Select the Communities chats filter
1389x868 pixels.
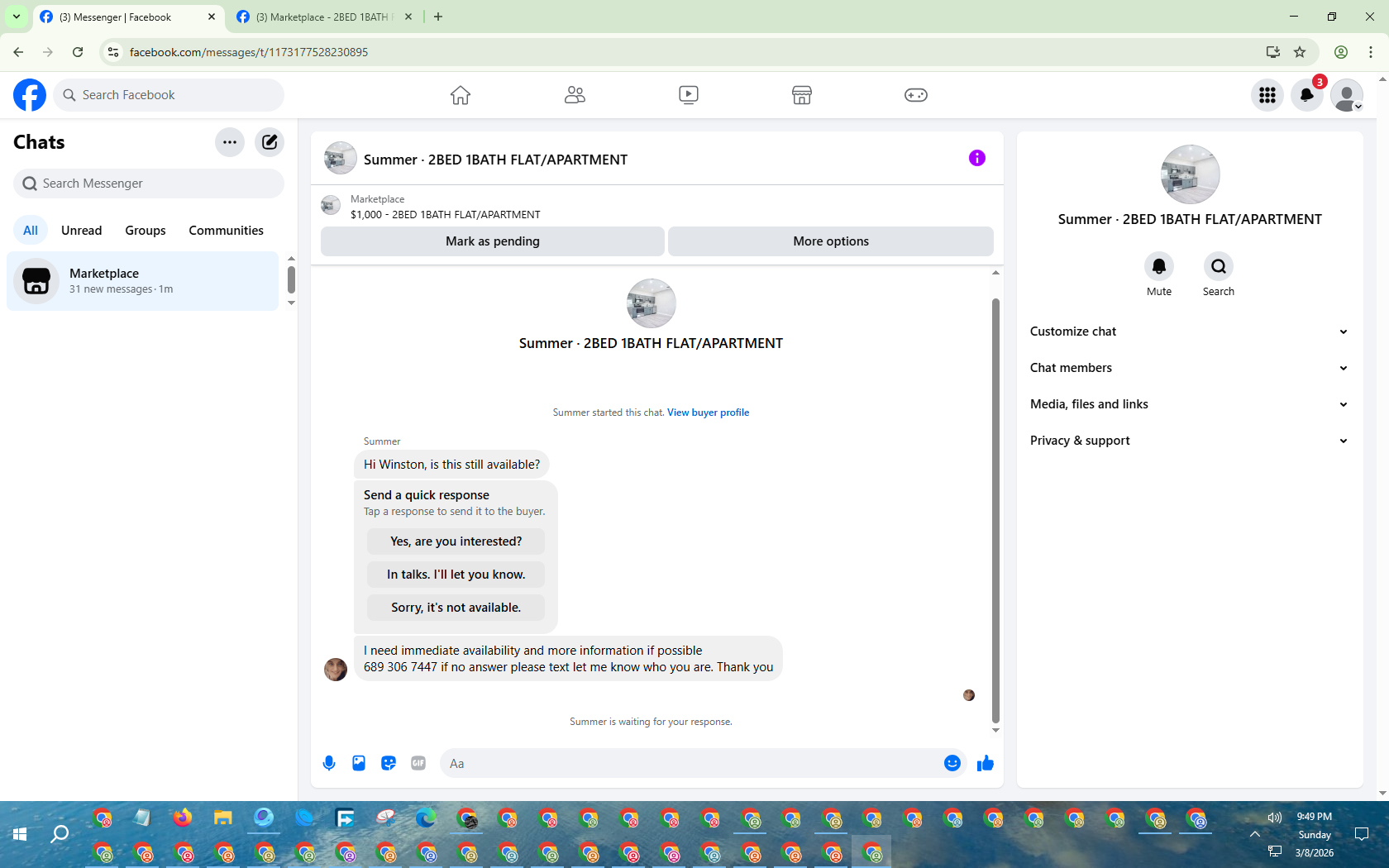pos(226,231)
